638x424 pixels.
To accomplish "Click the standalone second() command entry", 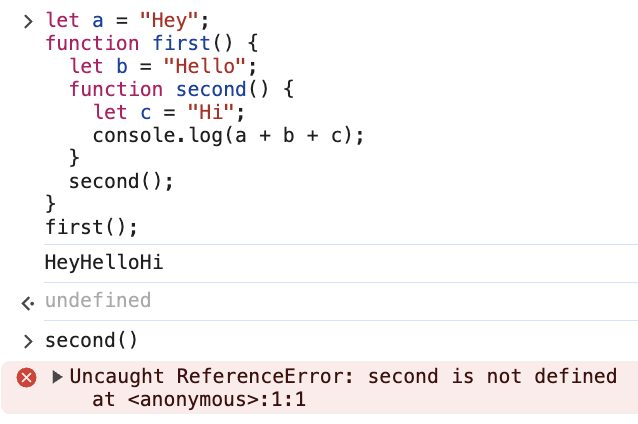I will [x=92, y=341].
